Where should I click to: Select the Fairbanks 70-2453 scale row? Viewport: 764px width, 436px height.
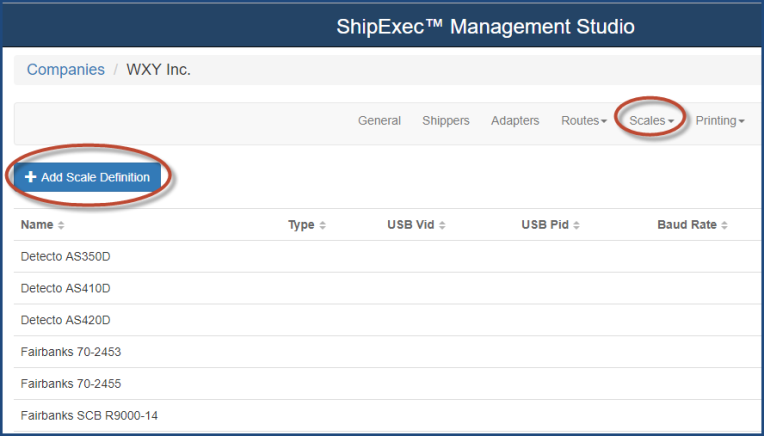(70, 352)
